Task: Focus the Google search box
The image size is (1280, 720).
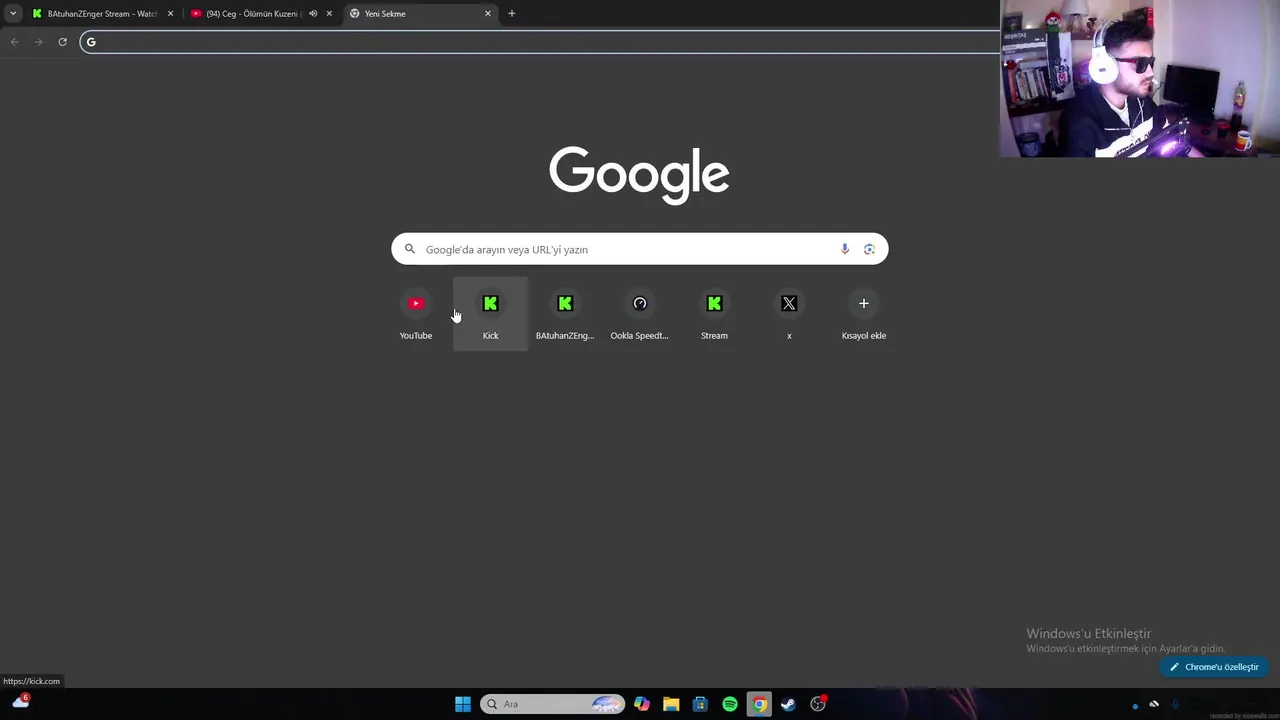Action: click(639, 249)
